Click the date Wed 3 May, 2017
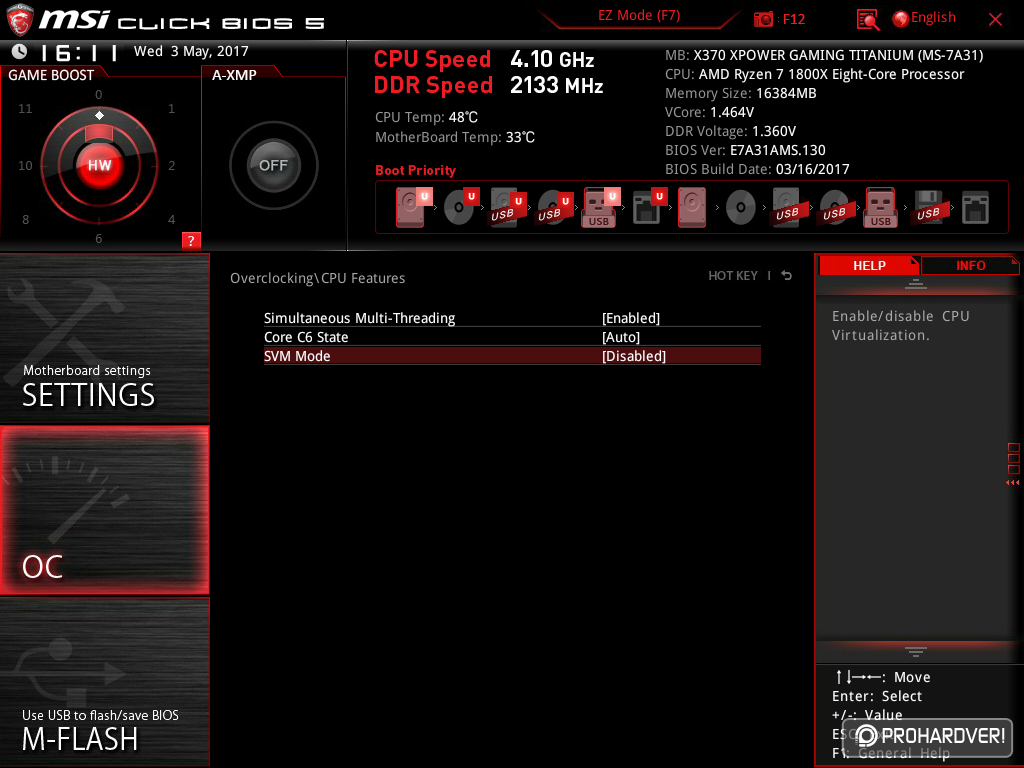1024x768 pixels. (x=191, y=51)
